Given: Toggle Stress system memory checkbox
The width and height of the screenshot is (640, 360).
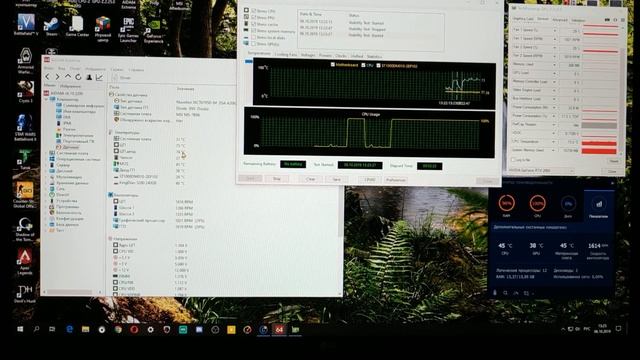Looking at the screenshot, I should click(x=253, y=31).
